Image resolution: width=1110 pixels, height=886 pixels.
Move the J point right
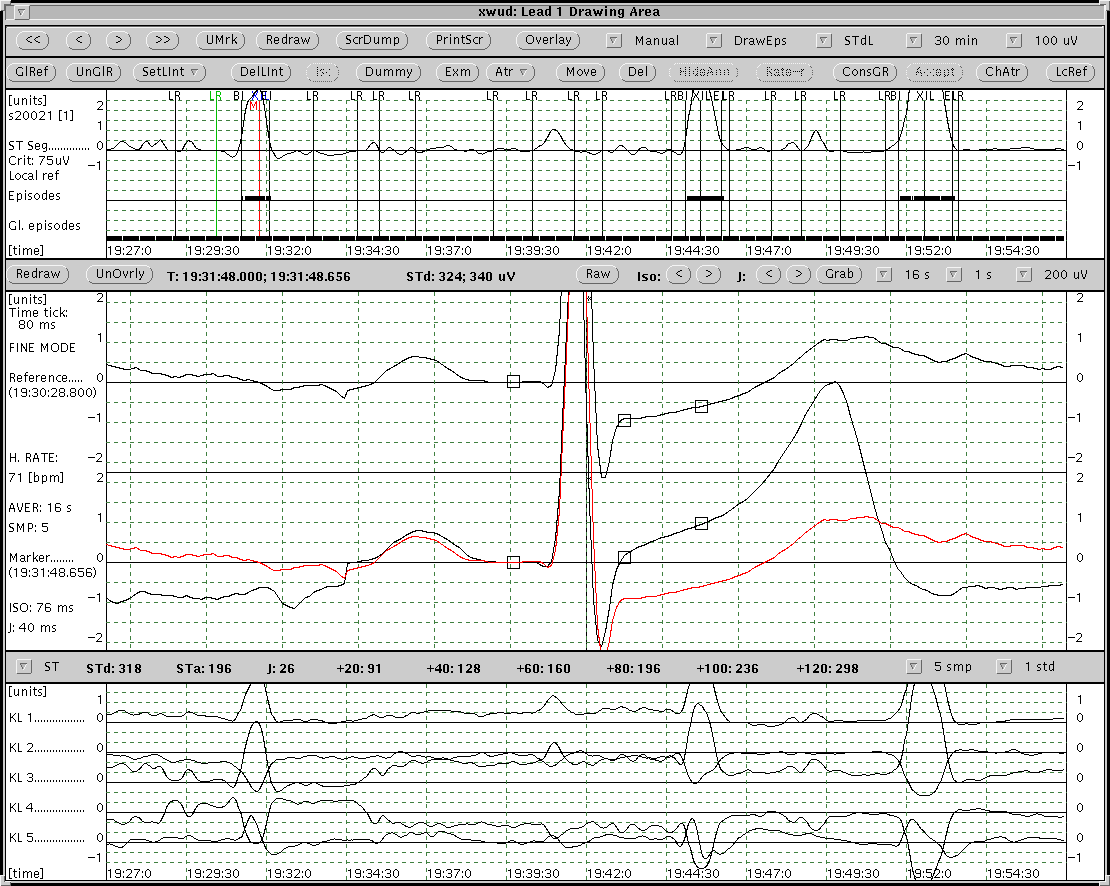[797, 274]
